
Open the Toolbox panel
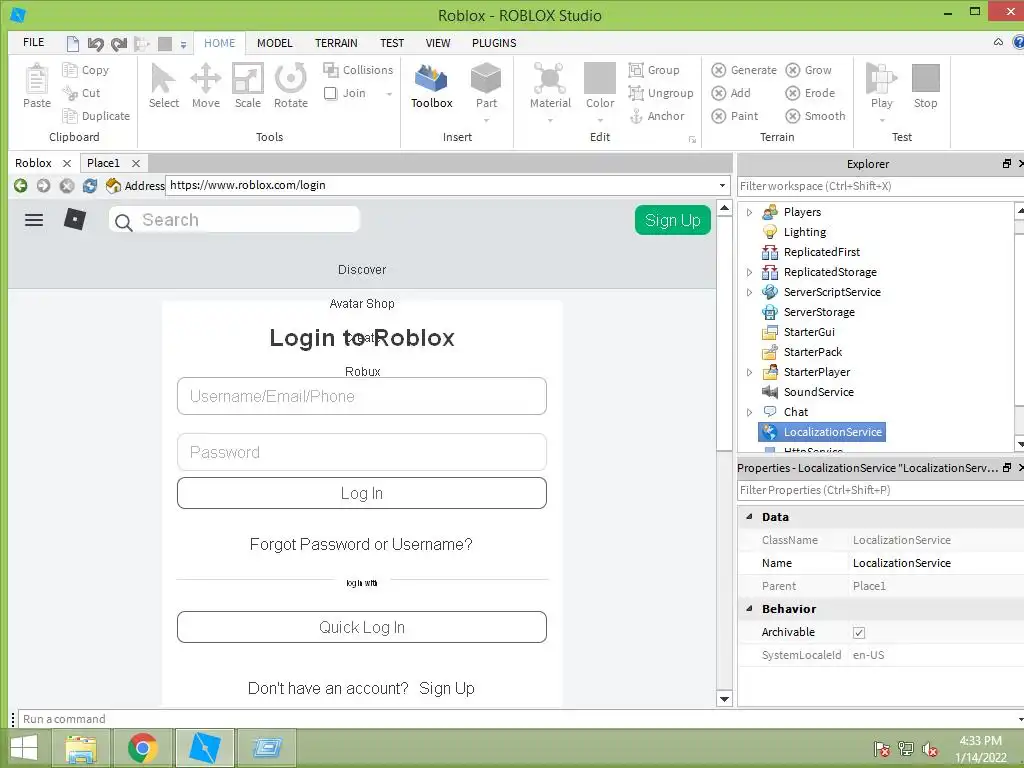(431, 86)
